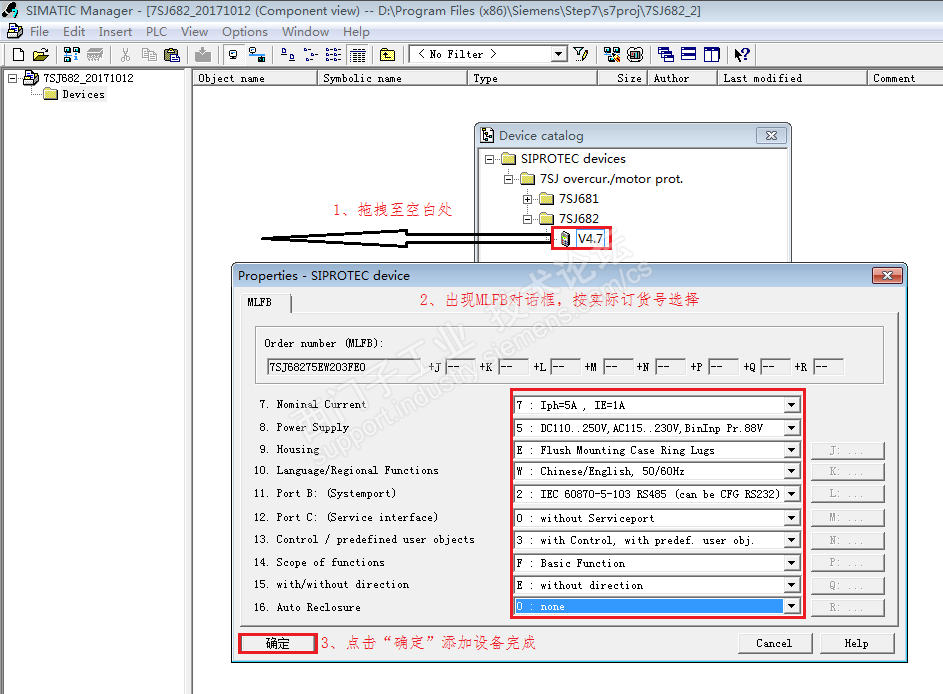Open the Window menu
The width and height of the screenshot is (943, 694).
306,32
